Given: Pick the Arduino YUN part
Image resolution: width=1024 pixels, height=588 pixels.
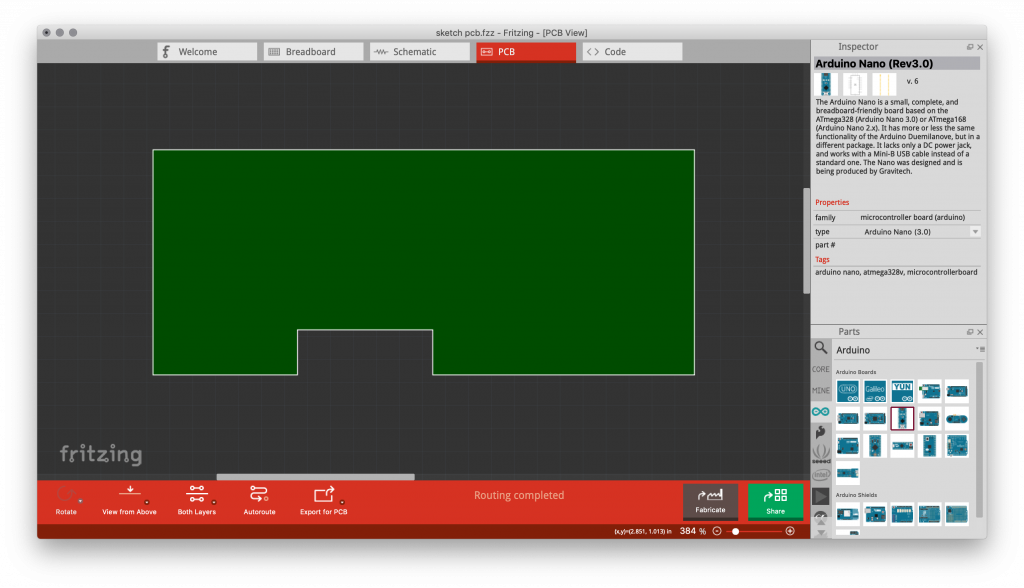Looking at the screenshot, I should click(903, 391).
